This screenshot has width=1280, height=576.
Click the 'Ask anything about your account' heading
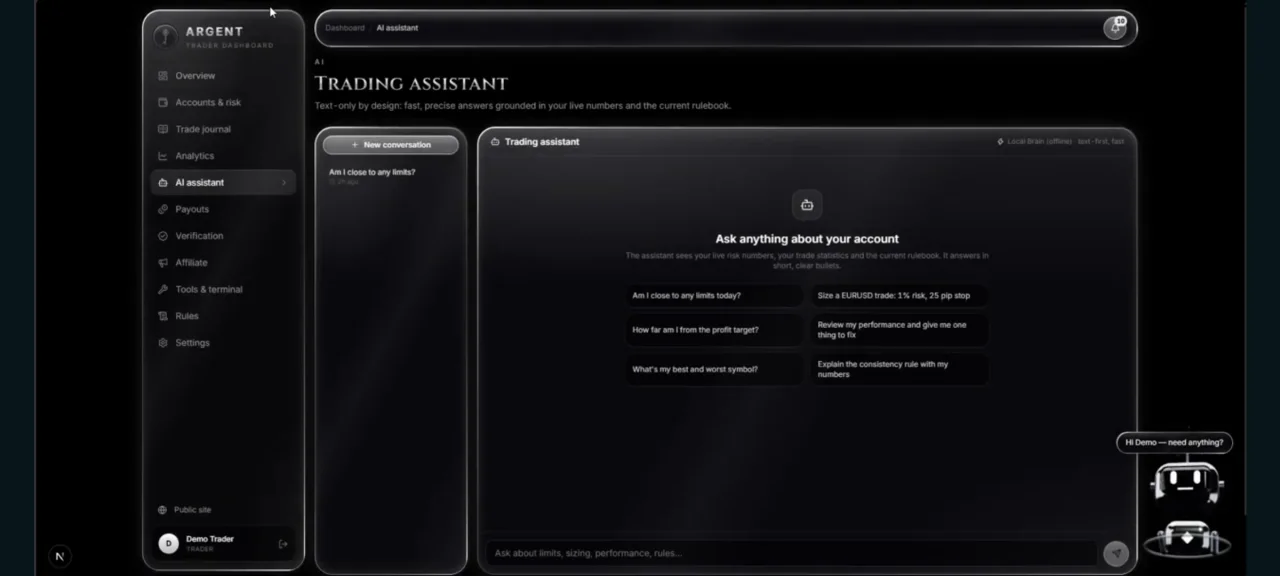point(807,239)
